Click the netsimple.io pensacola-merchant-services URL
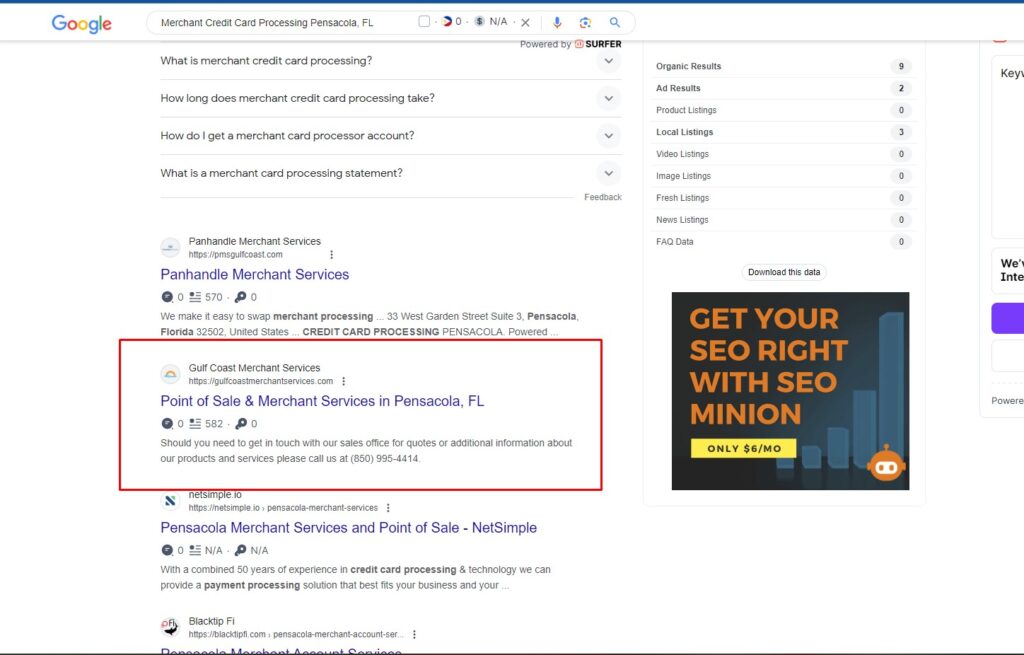Image resolution: width=1024 pixels, height=655 pixels. click(x=283, y=508)
